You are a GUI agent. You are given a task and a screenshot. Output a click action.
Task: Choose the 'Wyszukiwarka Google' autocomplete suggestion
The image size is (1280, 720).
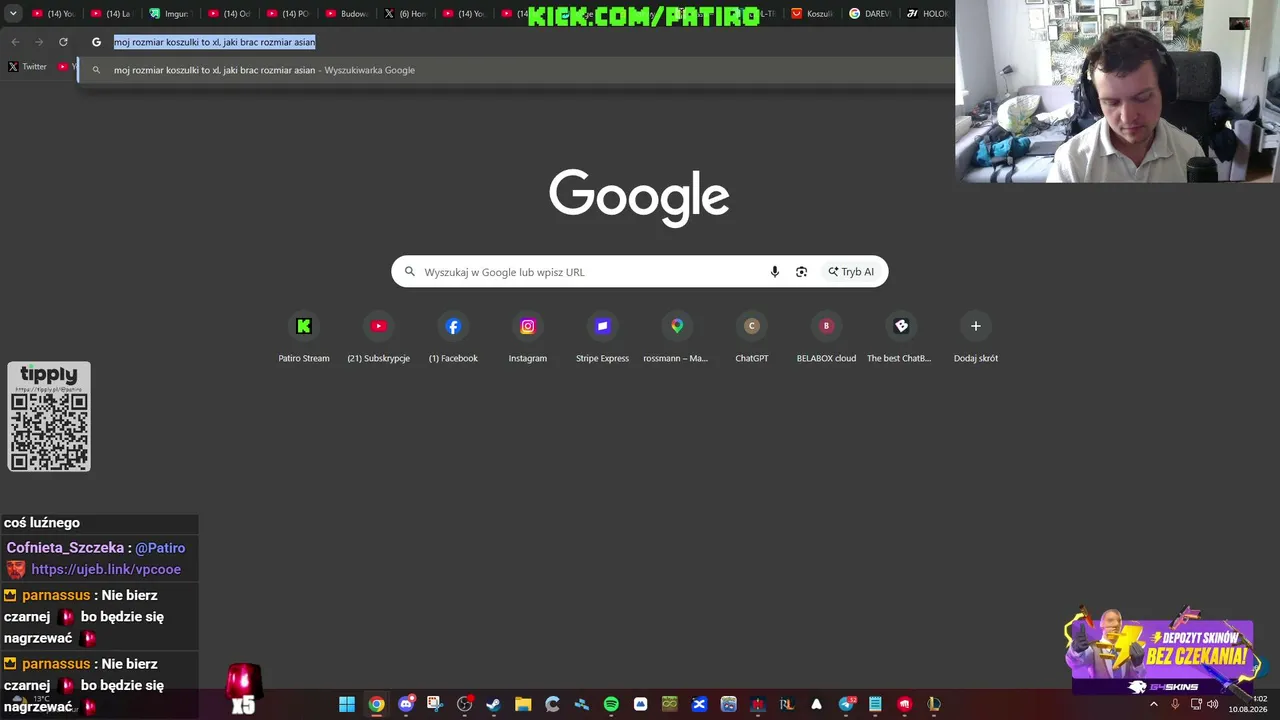(516, 70)
